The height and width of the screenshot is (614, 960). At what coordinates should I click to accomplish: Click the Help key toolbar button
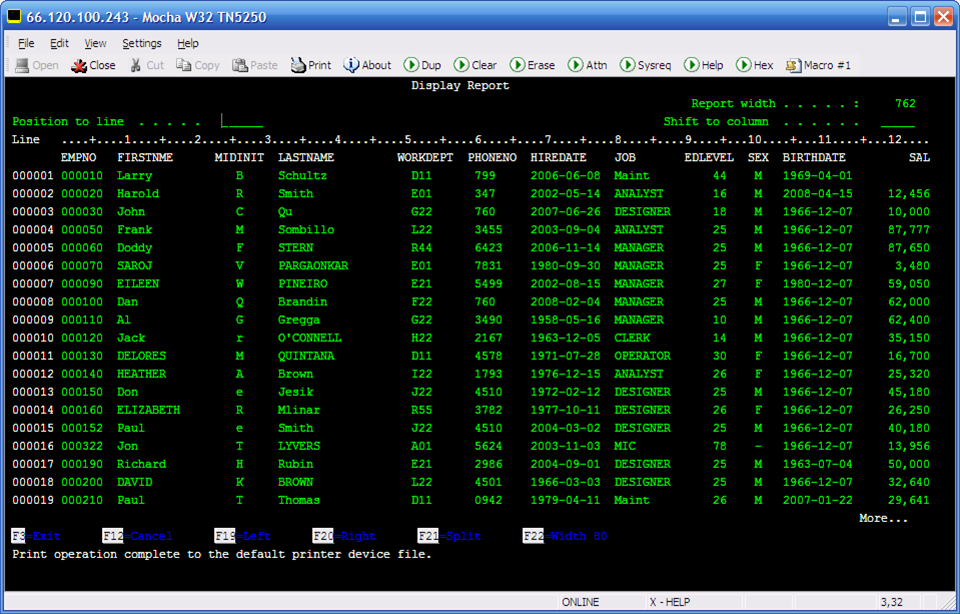[703, 65]
